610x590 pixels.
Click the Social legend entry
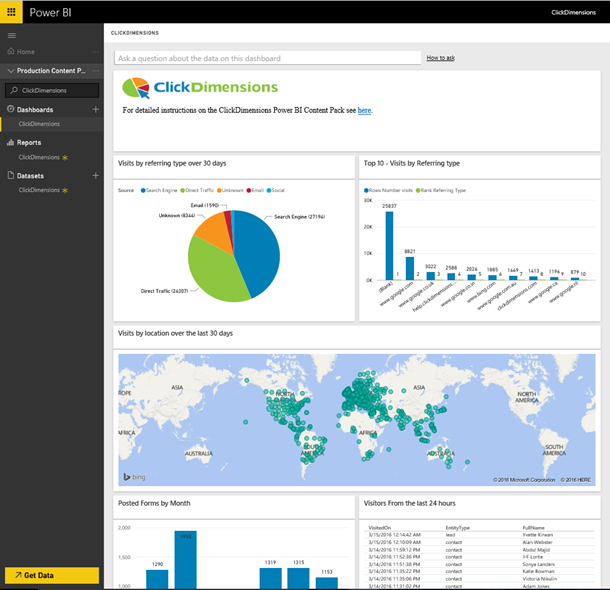point(275,191)
